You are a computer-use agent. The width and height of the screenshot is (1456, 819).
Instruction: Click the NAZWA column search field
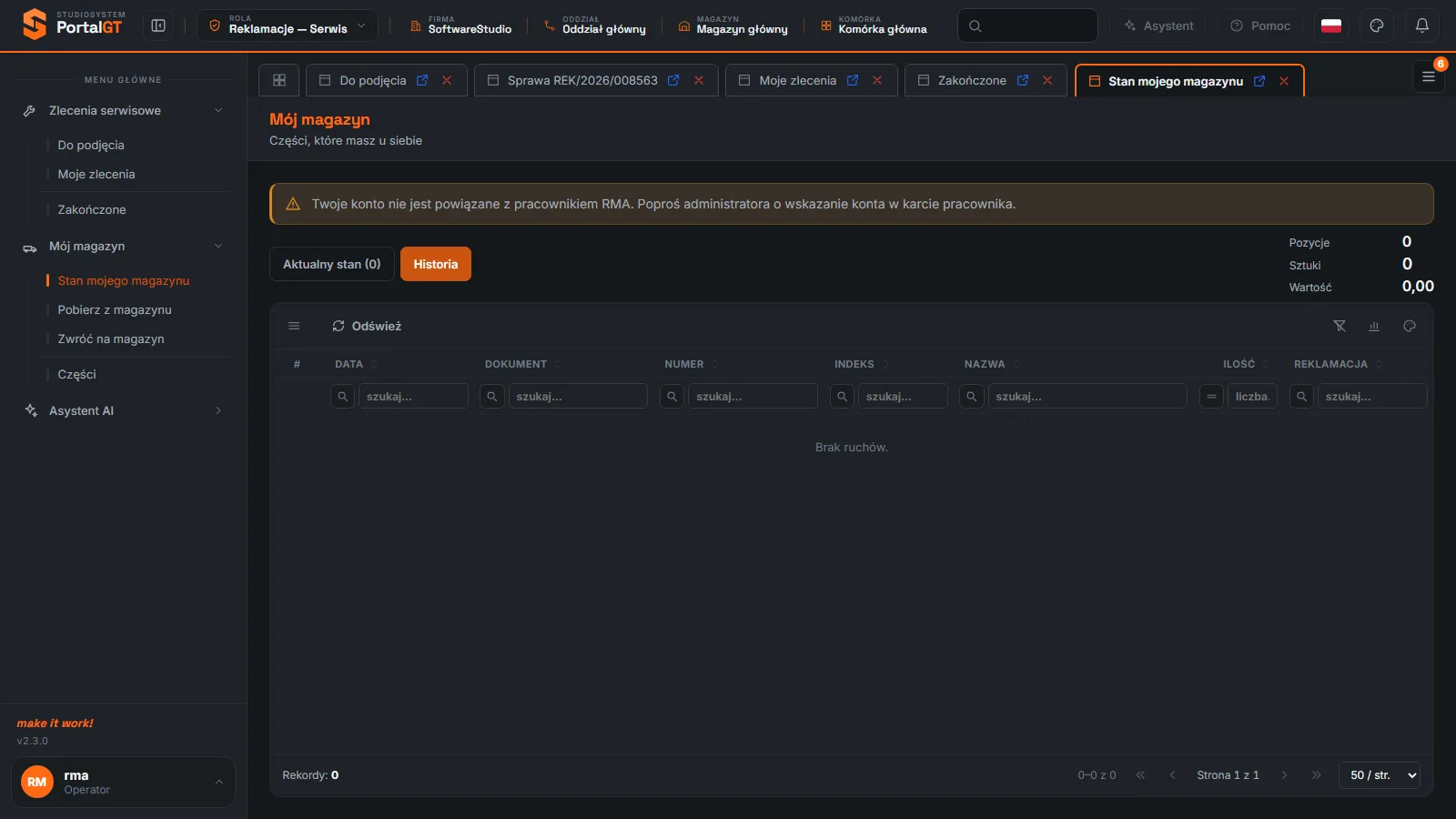pos(1087,397)
